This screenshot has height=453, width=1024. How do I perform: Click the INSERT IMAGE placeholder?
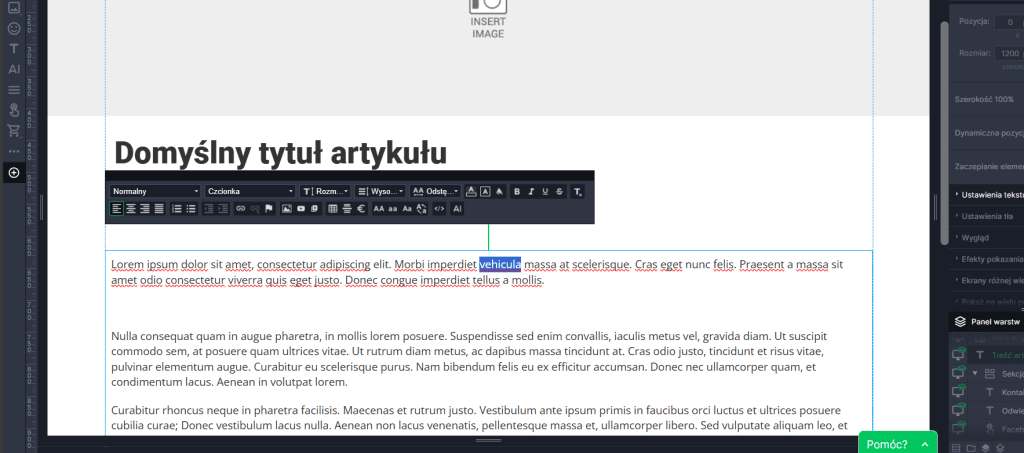(x=488, y=20)
